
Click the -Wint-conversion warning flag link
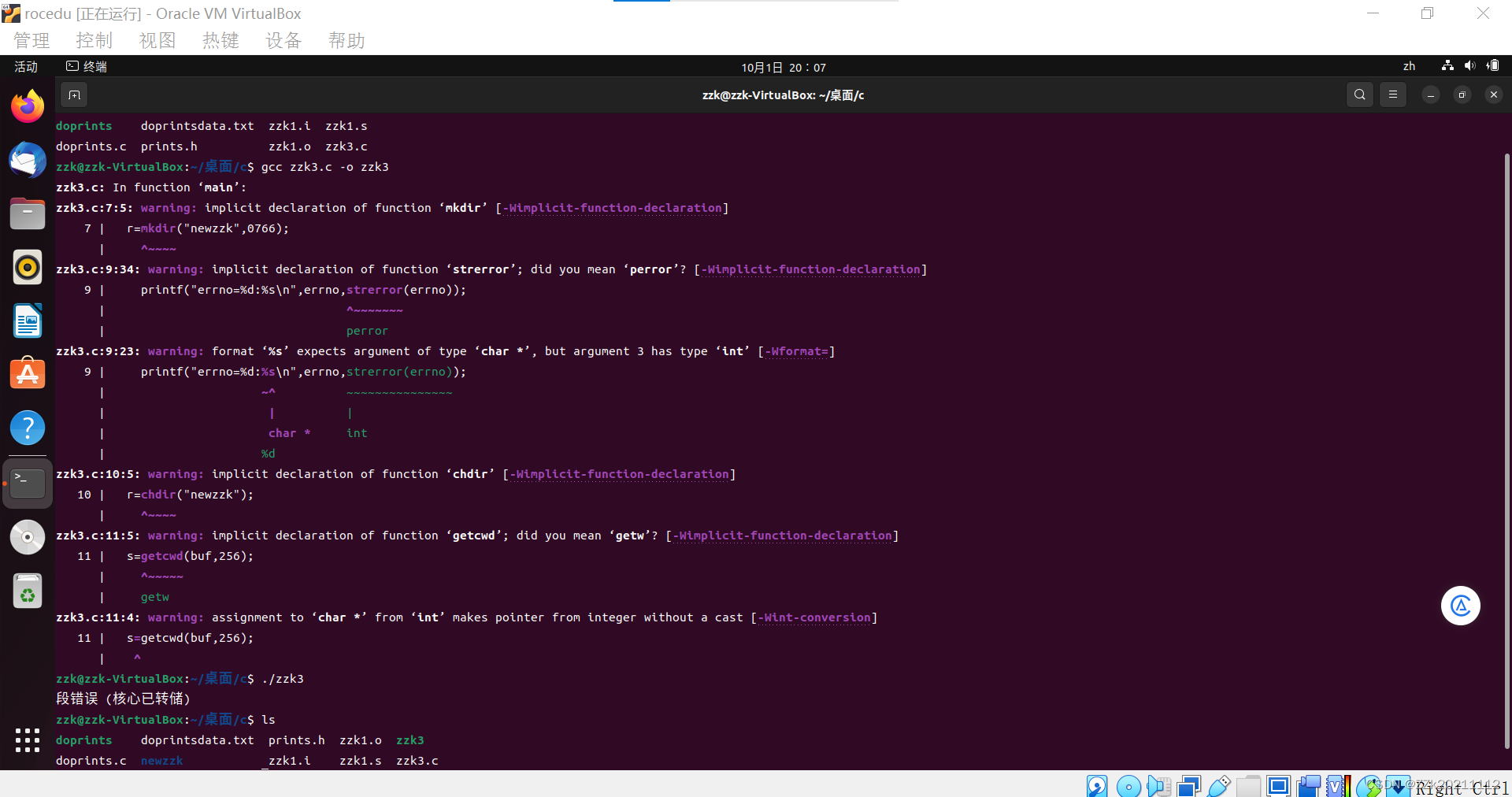(x=814, y=617)
